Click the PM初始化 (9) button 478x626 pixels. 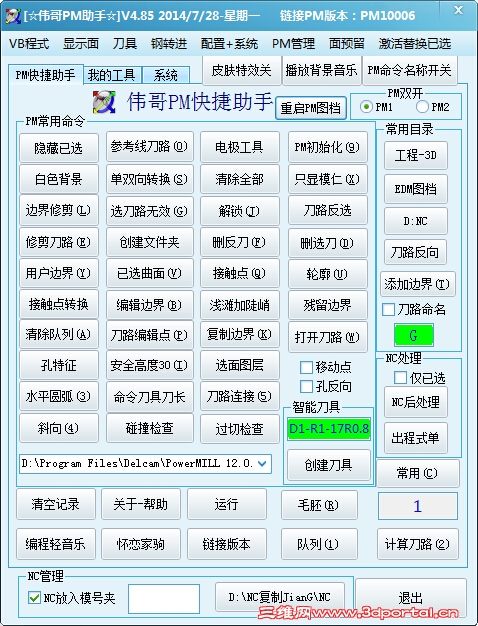coord(327,147)
